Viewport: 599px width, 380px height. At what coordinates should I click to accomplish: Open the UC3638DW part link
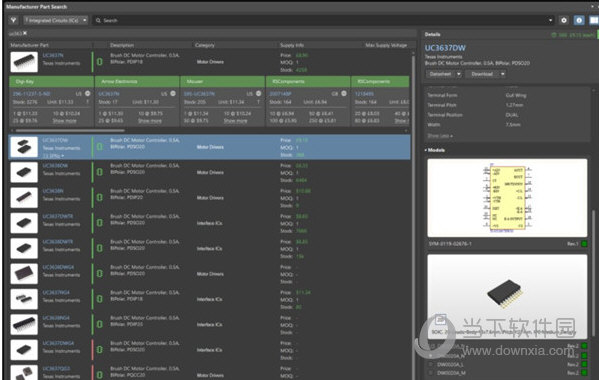[x=55, y=166]
